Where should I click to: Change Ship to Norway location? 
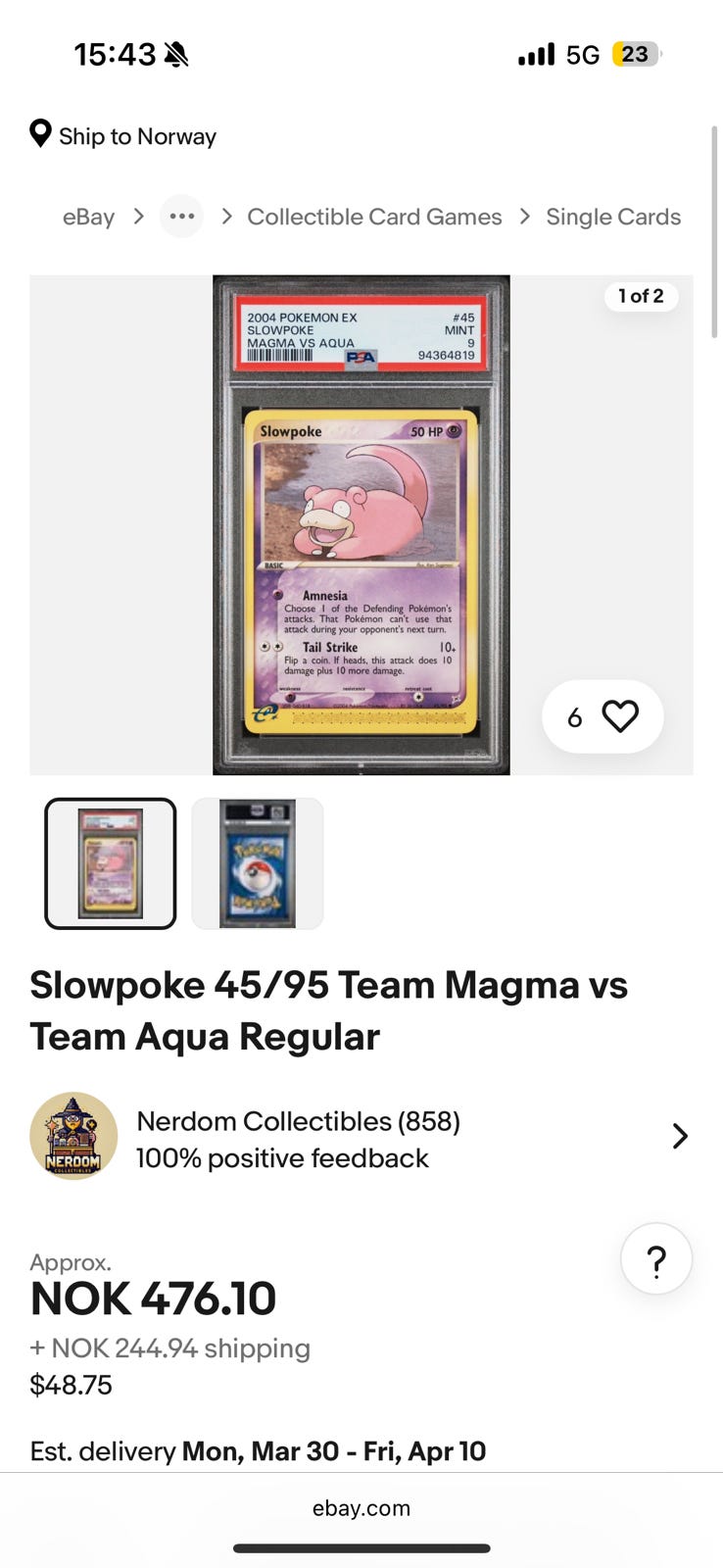pyautogui.click(x=137, y=136)
